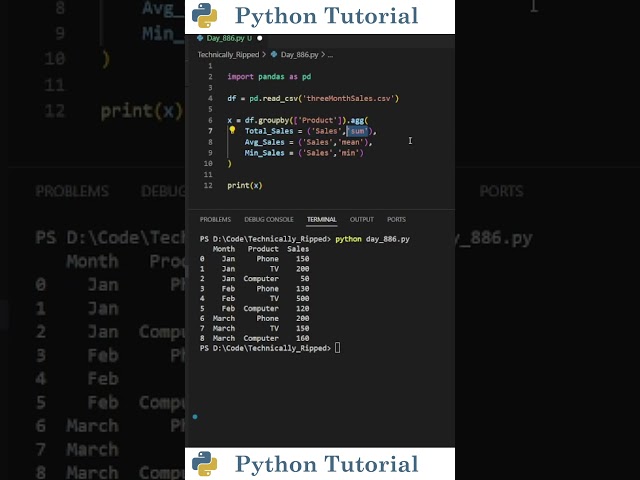Screen dimensions: 640x480
Task: Click the 'Python Tutorial' title in the bottom banner
Action: (x=327, y=464)
